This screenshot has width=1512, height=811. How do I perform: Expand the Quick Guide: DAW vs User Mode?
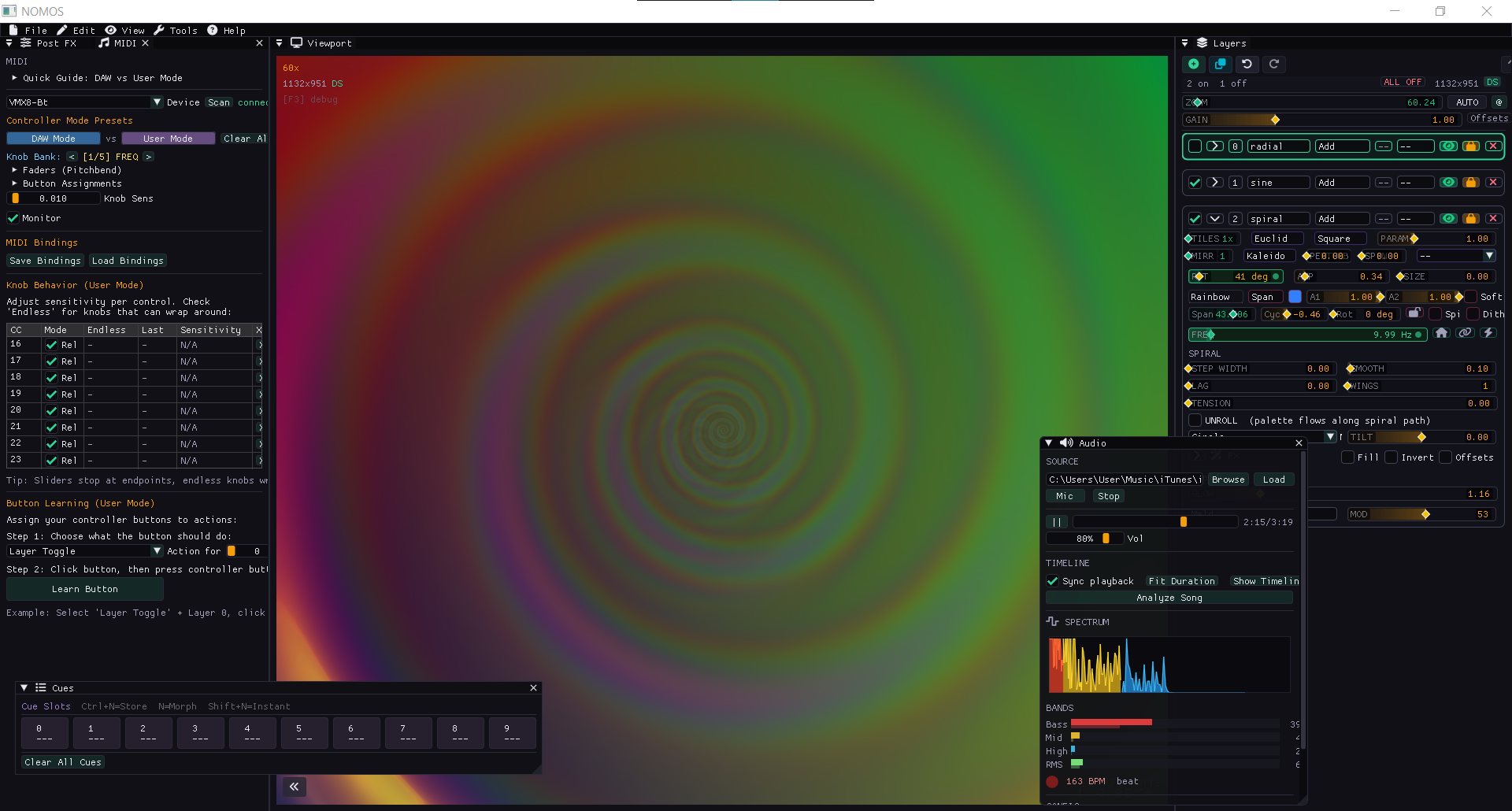click(x=13, y=78)
